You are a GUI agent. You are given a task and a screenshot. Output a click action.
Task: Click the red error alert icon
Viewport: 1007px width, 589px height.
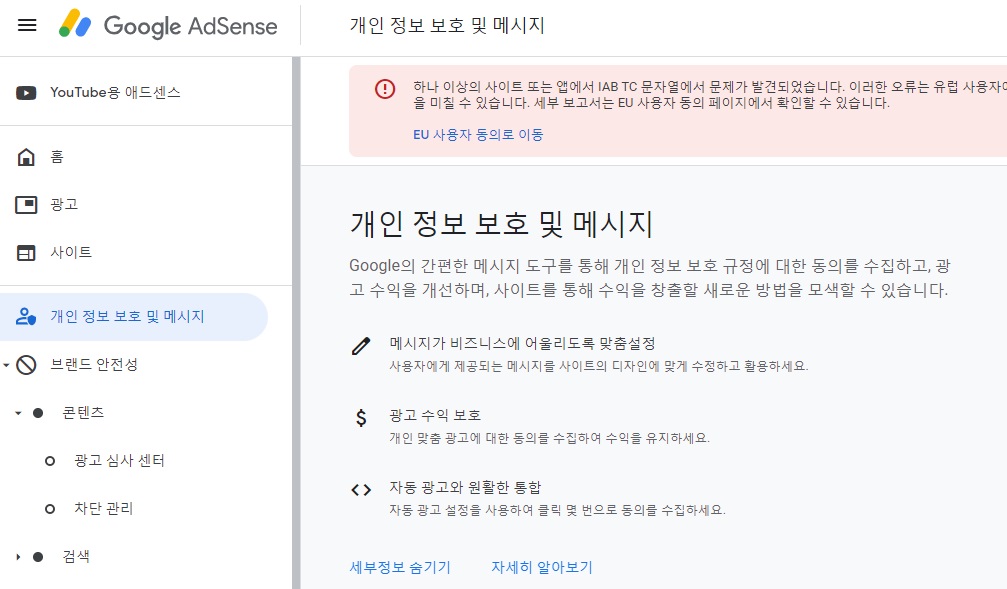pyautogui.click(x=385, y=89)
